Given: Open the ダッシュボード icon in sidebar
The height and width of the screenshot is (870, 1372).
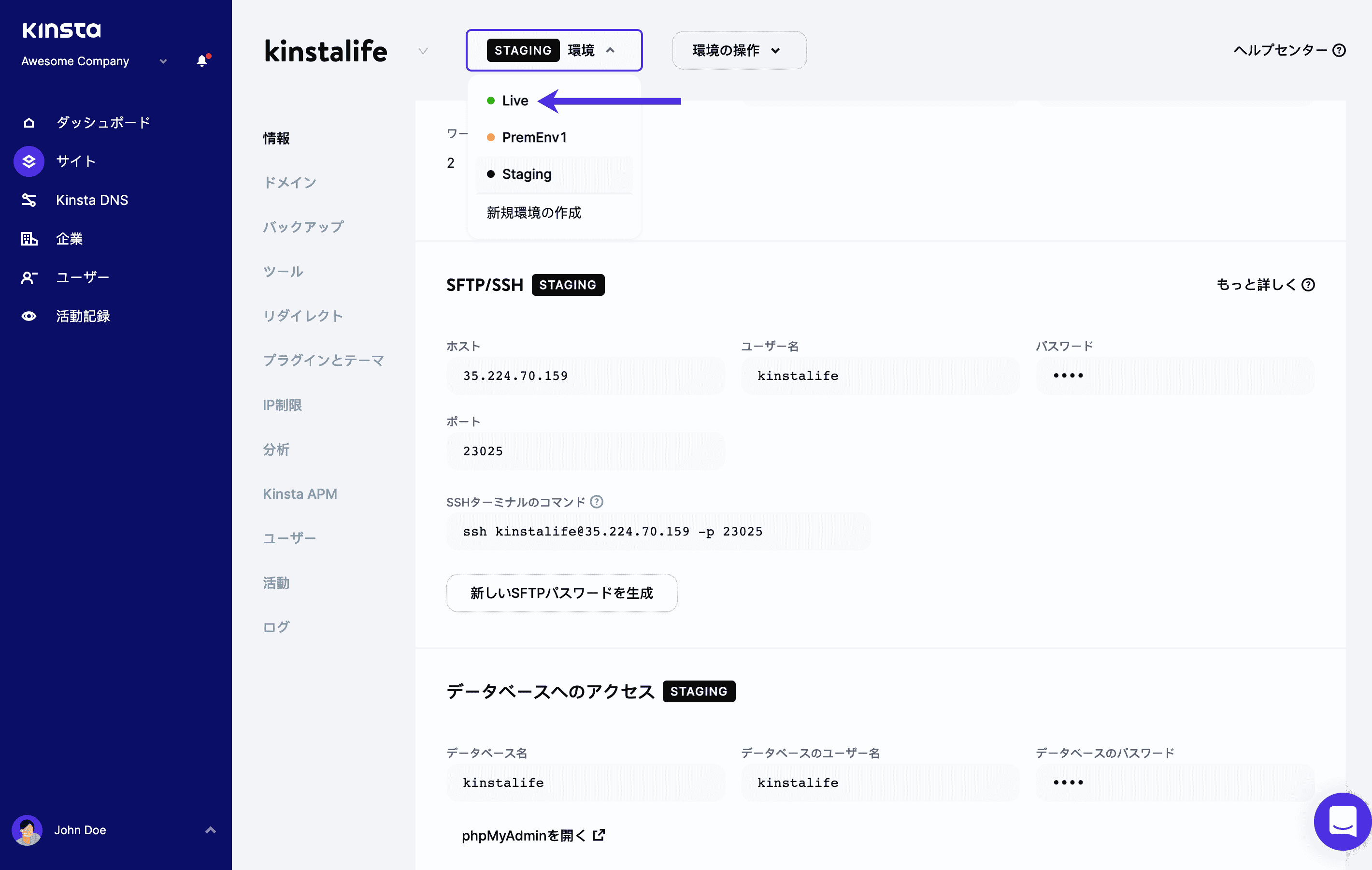Looking at the screenshot, I should pyautogui.click(x=29, y=122).
